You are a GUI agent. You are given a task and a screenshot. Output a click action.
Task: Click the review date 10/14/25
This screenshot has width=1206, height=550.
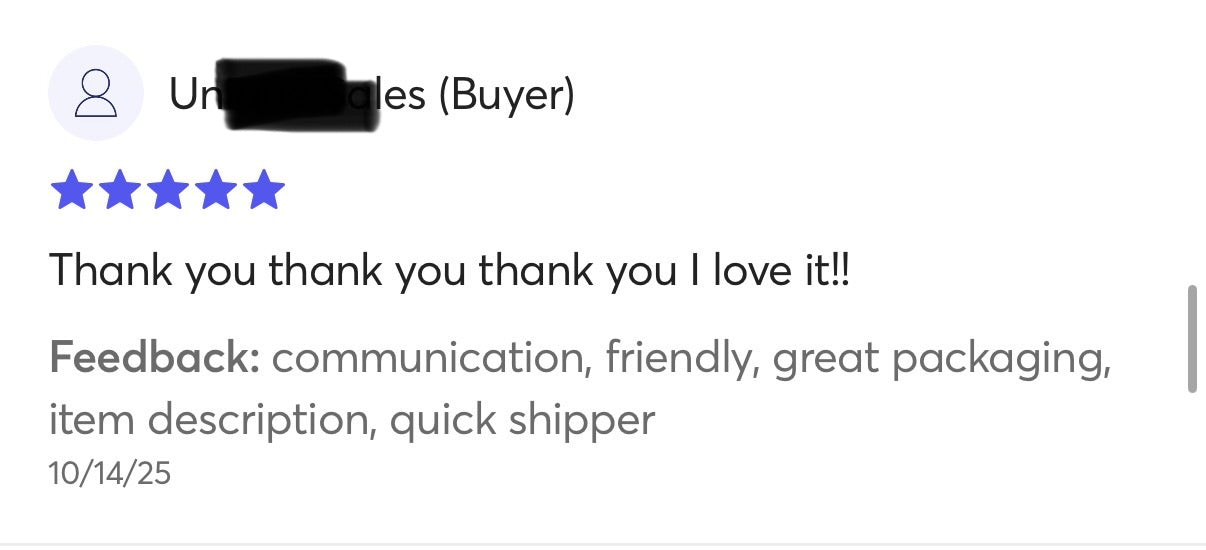tap(110, 473)
